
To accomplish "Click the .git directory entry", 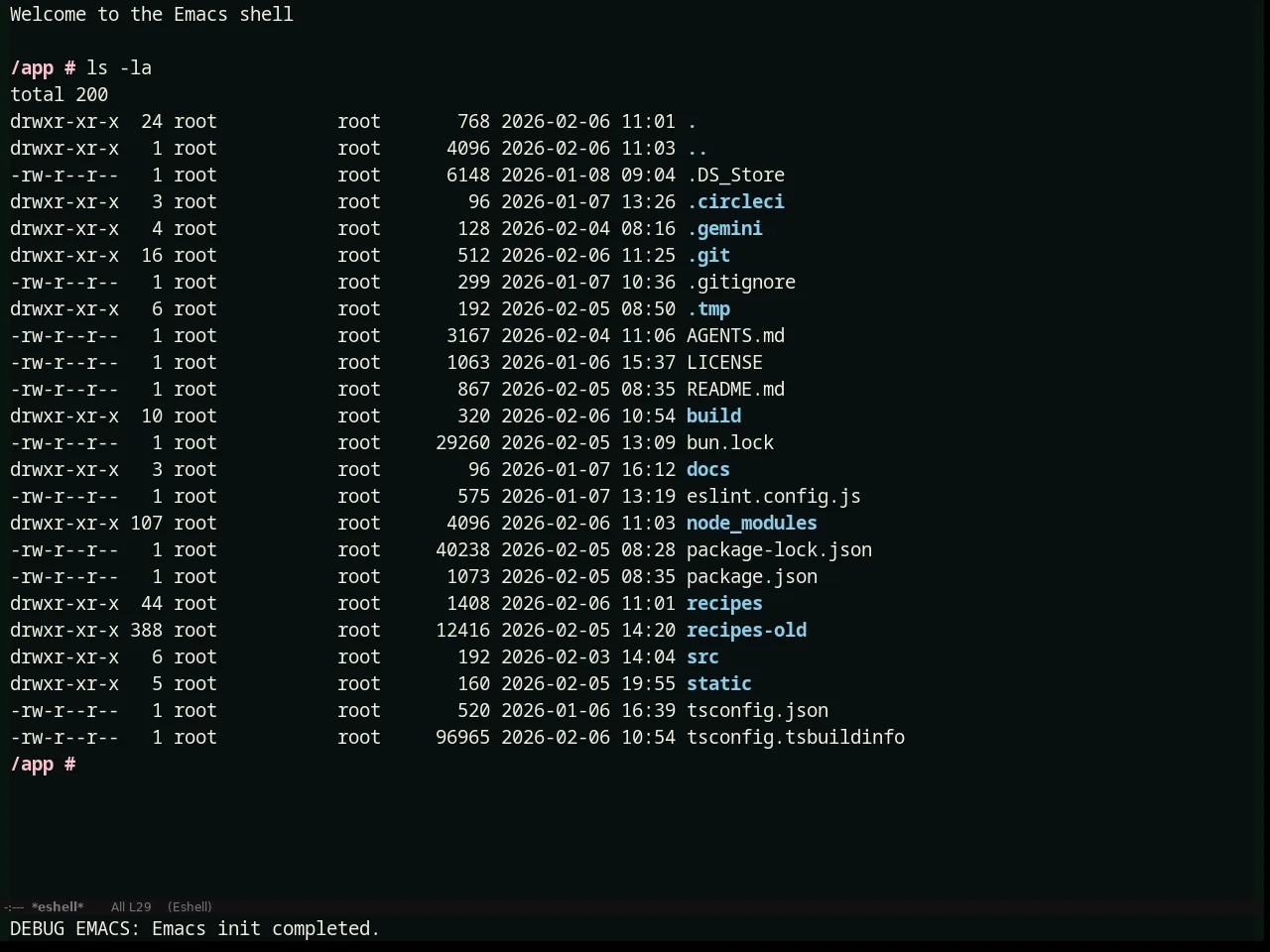I will click(x=708, y=255).
